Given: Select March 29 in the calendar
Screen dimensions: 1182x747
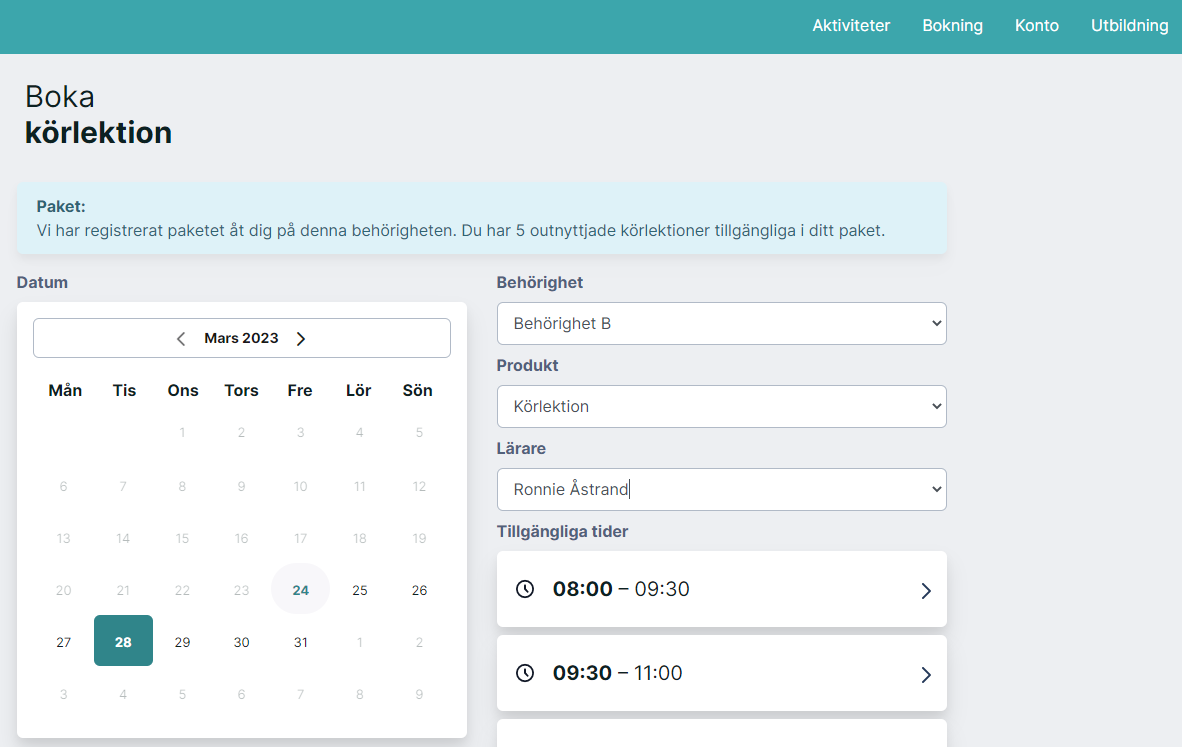Looking at the screenshot, I should pyautogui.click(x=182, y=641).
